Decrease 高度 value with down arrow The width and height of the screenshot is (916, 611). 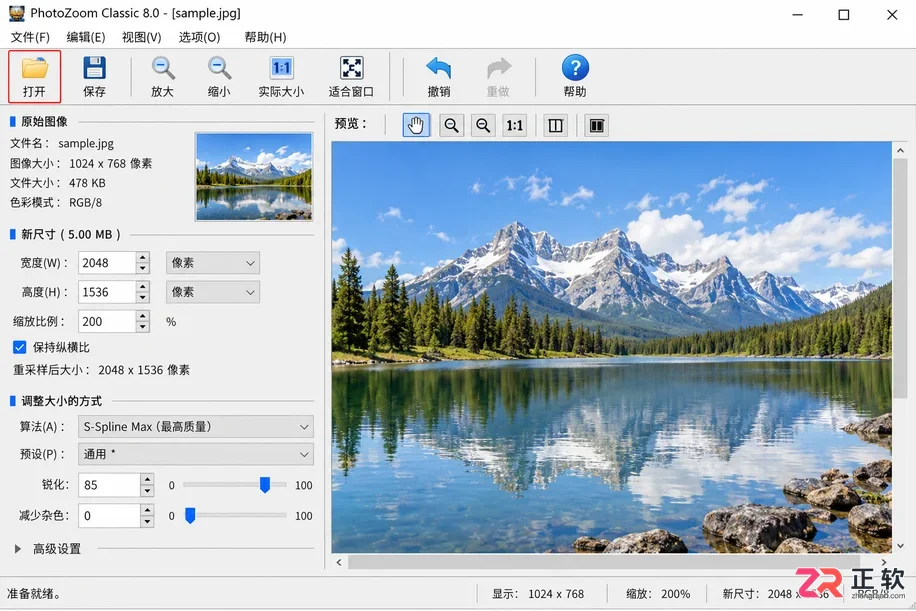click(x=143, y=297)
